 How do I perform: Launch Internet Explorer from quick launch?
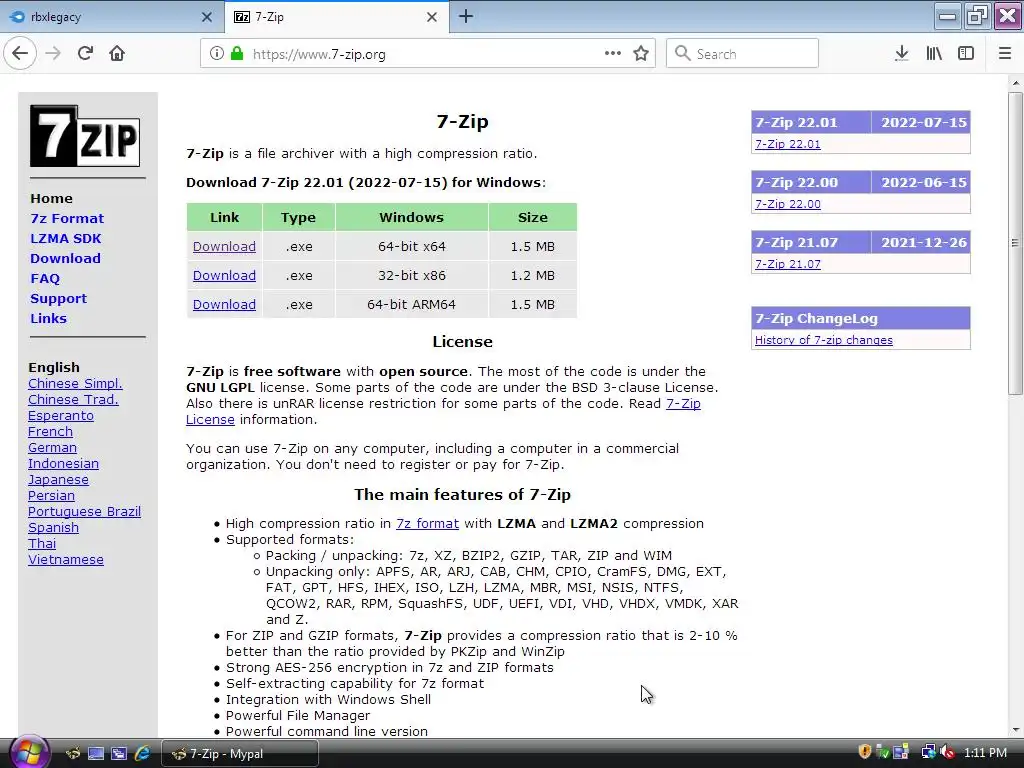tap(142, 754)
